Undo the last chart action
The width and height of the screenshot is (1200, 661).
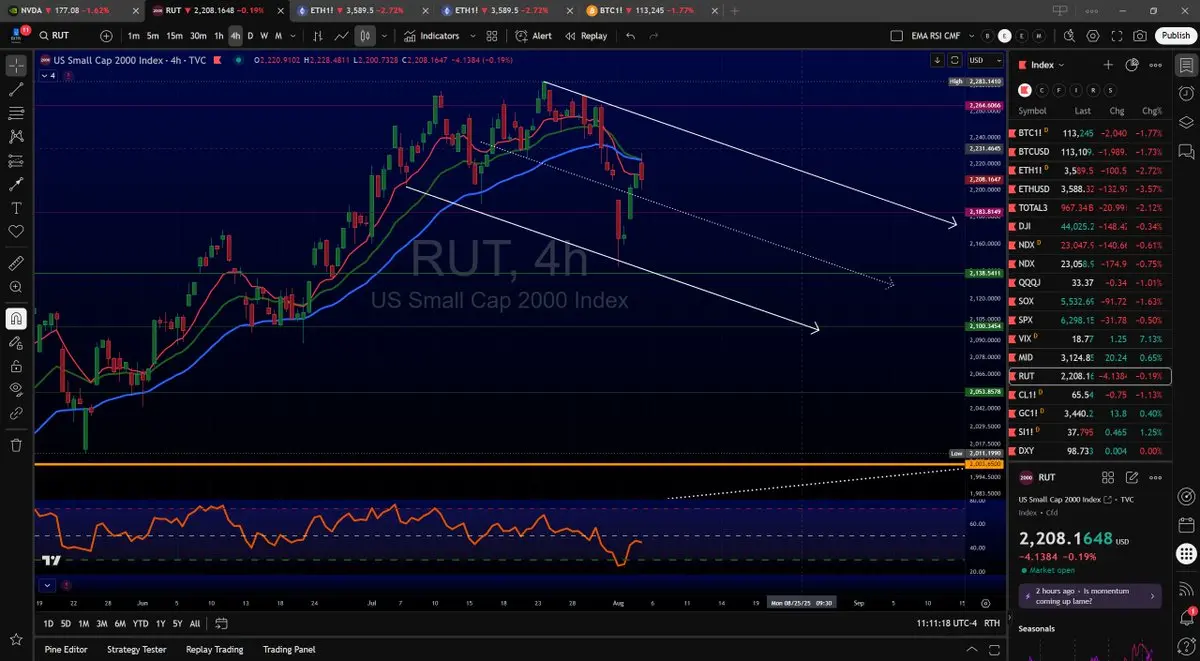(x=630, y=35)
